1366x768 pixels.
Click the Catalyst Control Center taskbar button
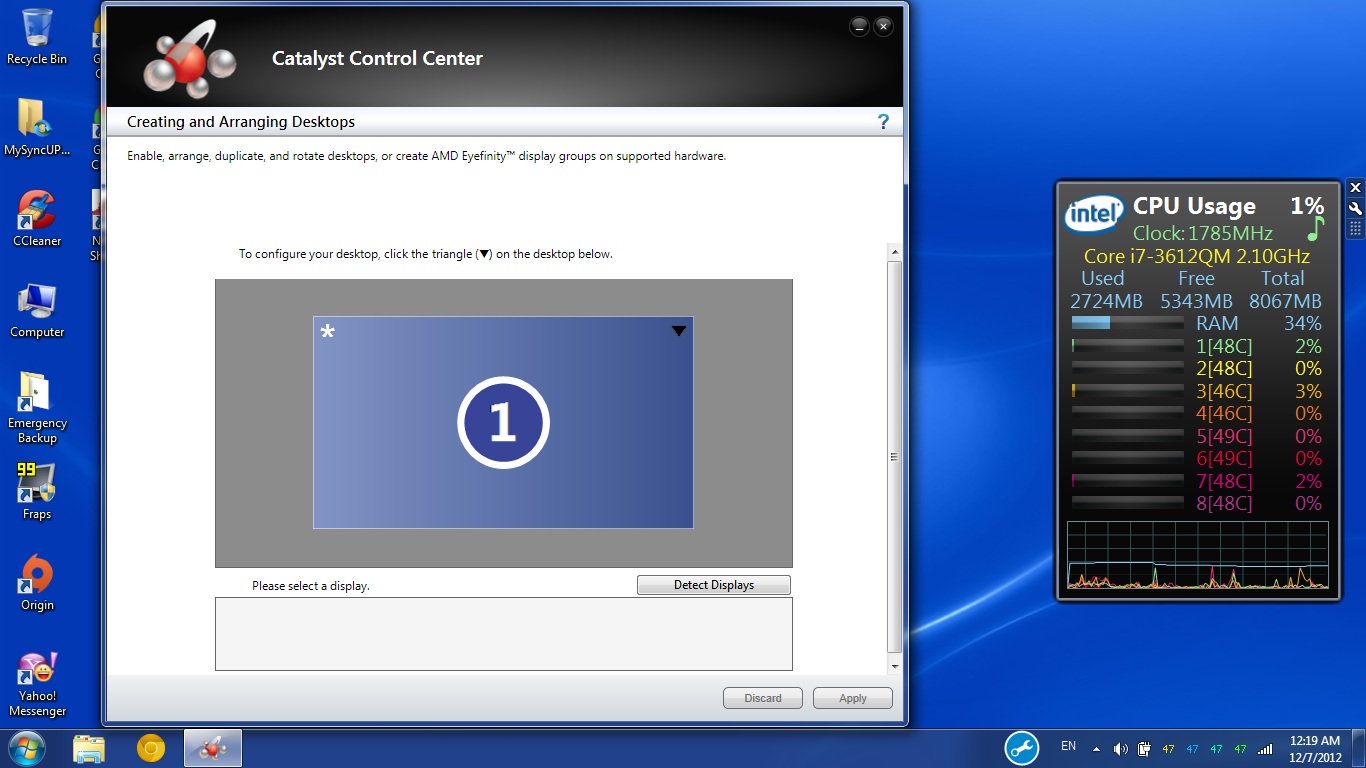pos(212,748)
